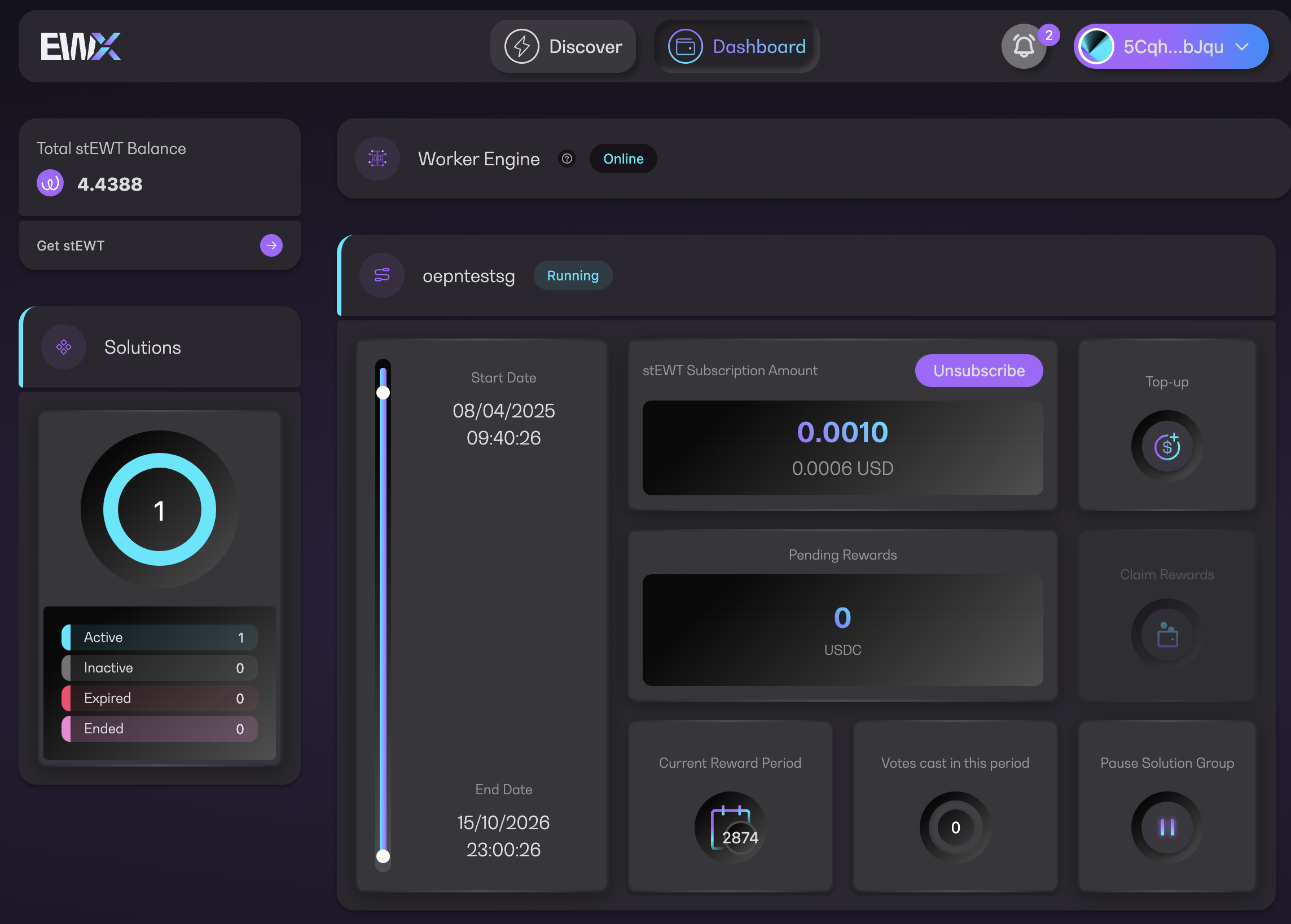Viewport: 1291px width, 924px height.
Task: Click the EWX logo
Action: [x=80, y=46]
